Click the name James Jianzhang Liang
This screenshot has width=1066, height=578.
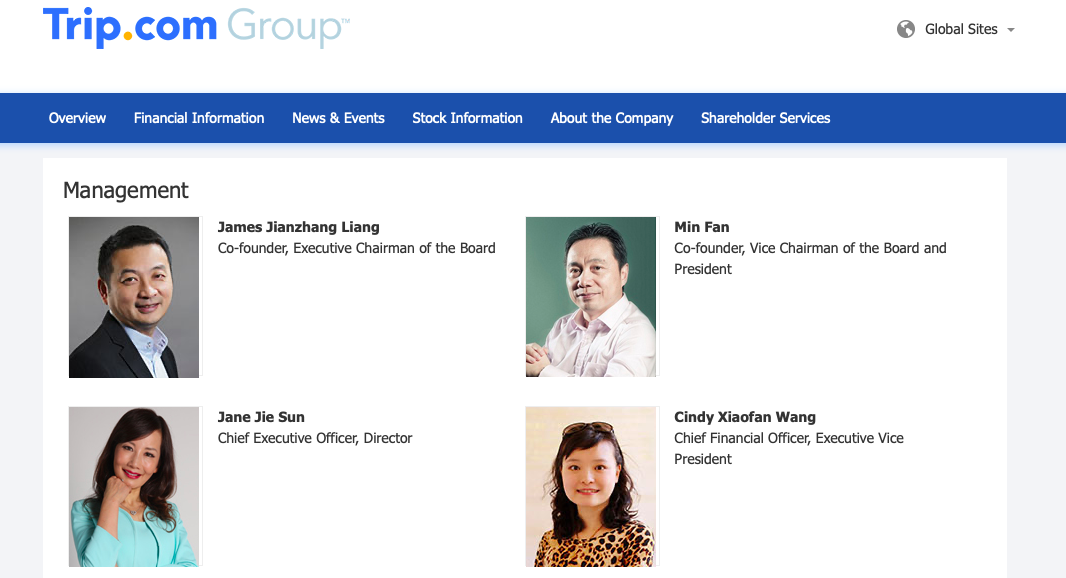click(x=298, y=227)
